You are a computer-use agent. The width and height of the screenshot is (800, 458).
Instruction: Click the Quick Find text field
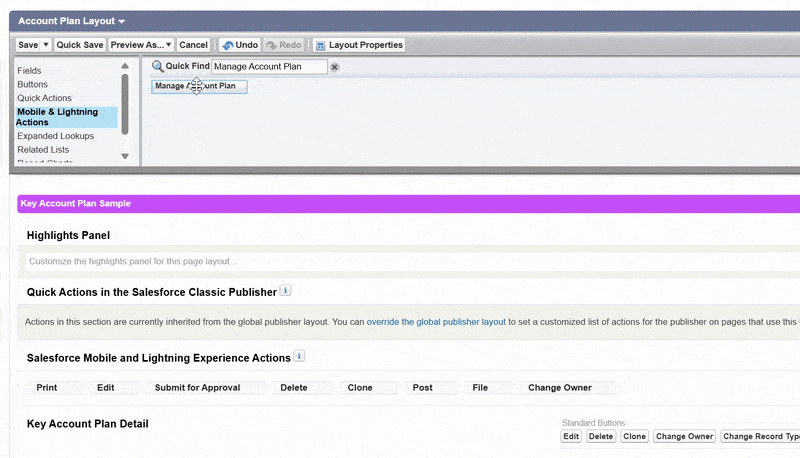[x=269, y=67]
